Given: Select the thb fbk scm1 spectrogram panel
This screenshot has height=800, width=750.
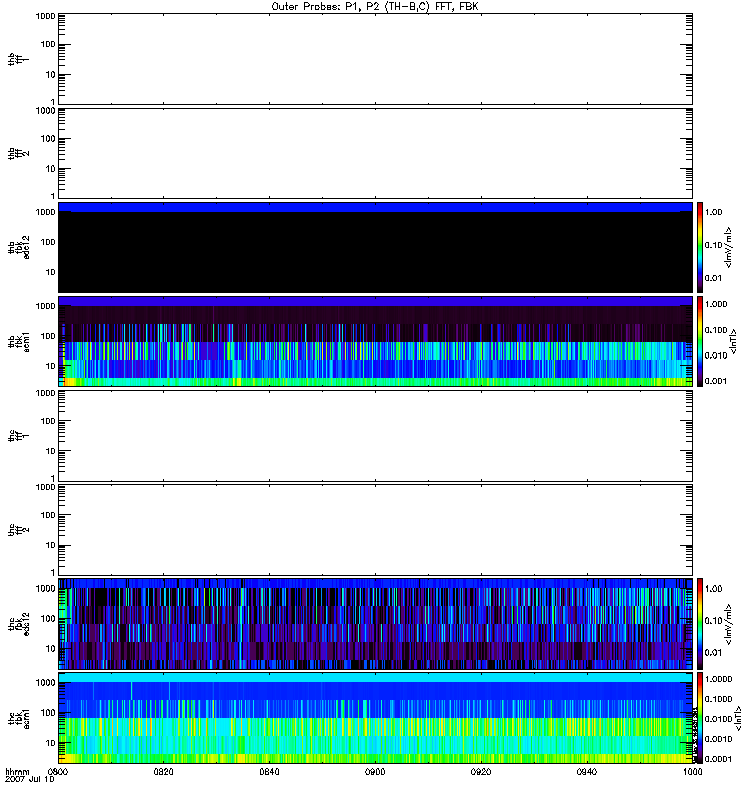Looking at the screenshot, I should pyautogui.click(x=375, y=341).
